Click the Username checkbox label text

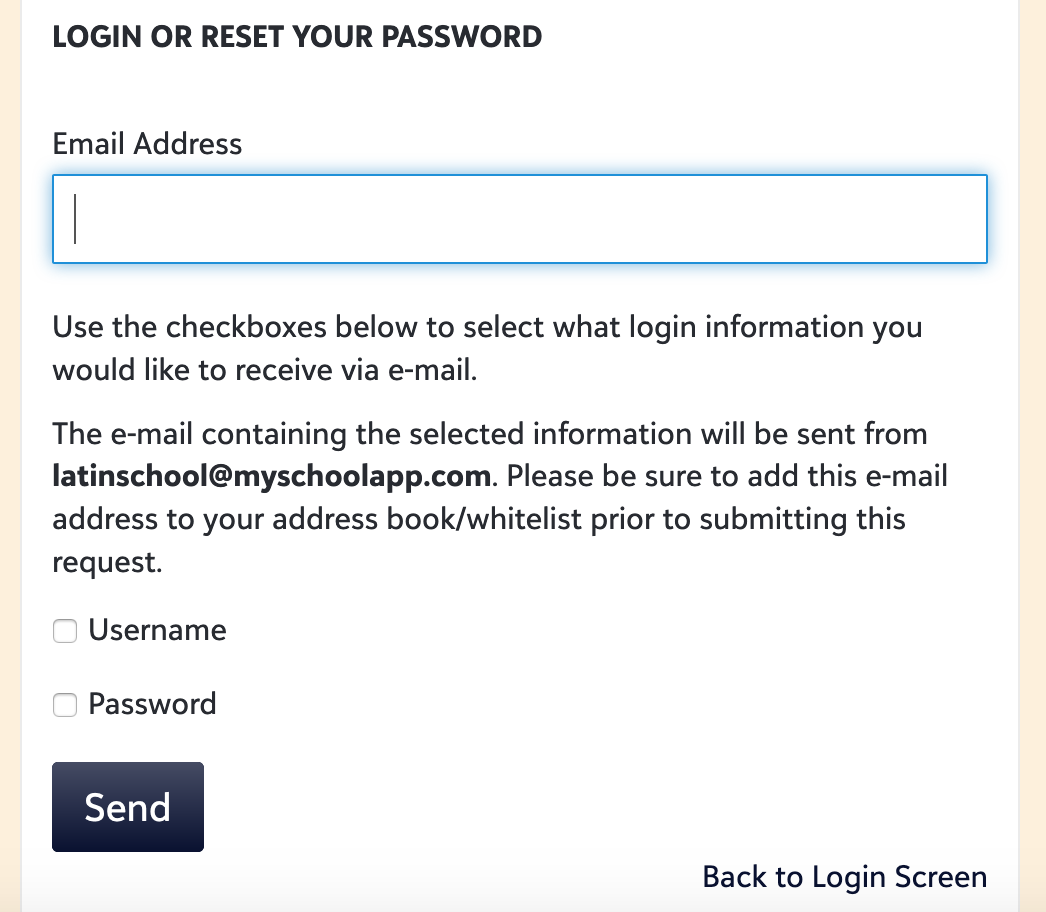point(157,630)
